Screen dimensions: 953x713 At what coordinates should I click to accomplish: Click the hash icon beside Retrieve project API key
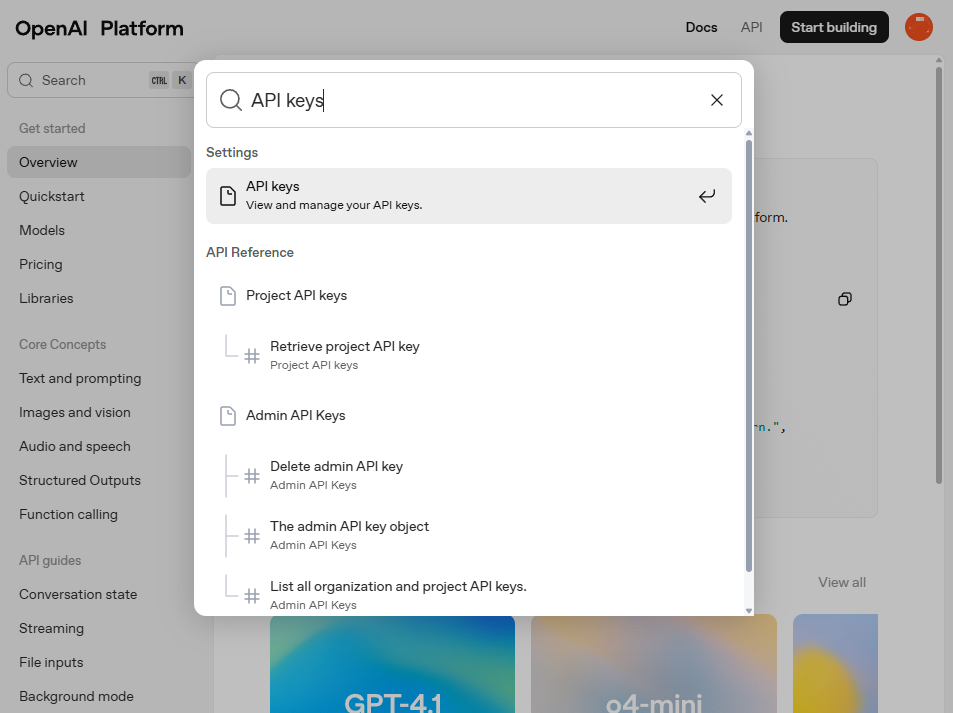tap(252, 356)
